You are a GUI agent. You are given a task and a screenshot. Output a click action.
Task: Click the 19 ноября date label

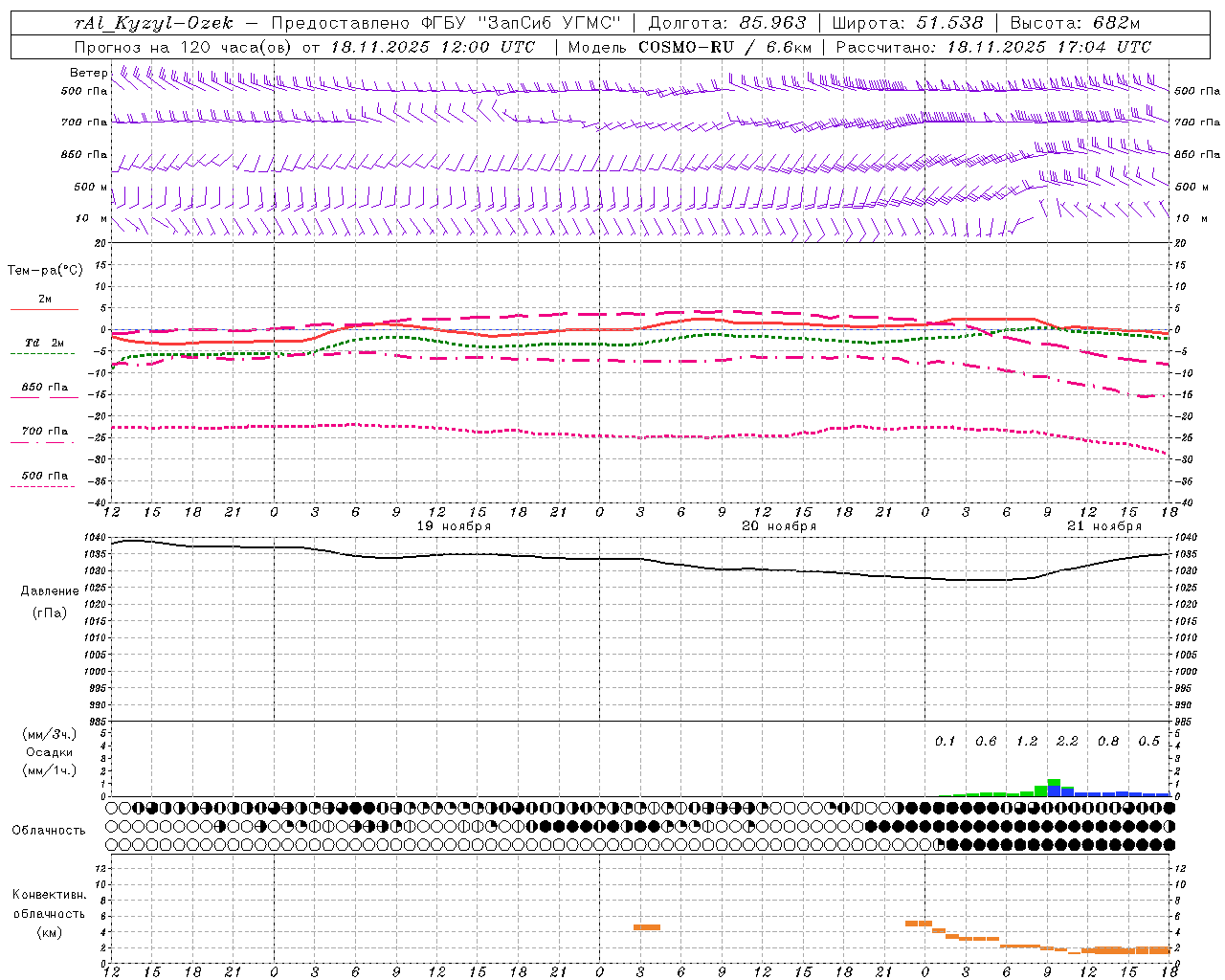tap(454, 526)
